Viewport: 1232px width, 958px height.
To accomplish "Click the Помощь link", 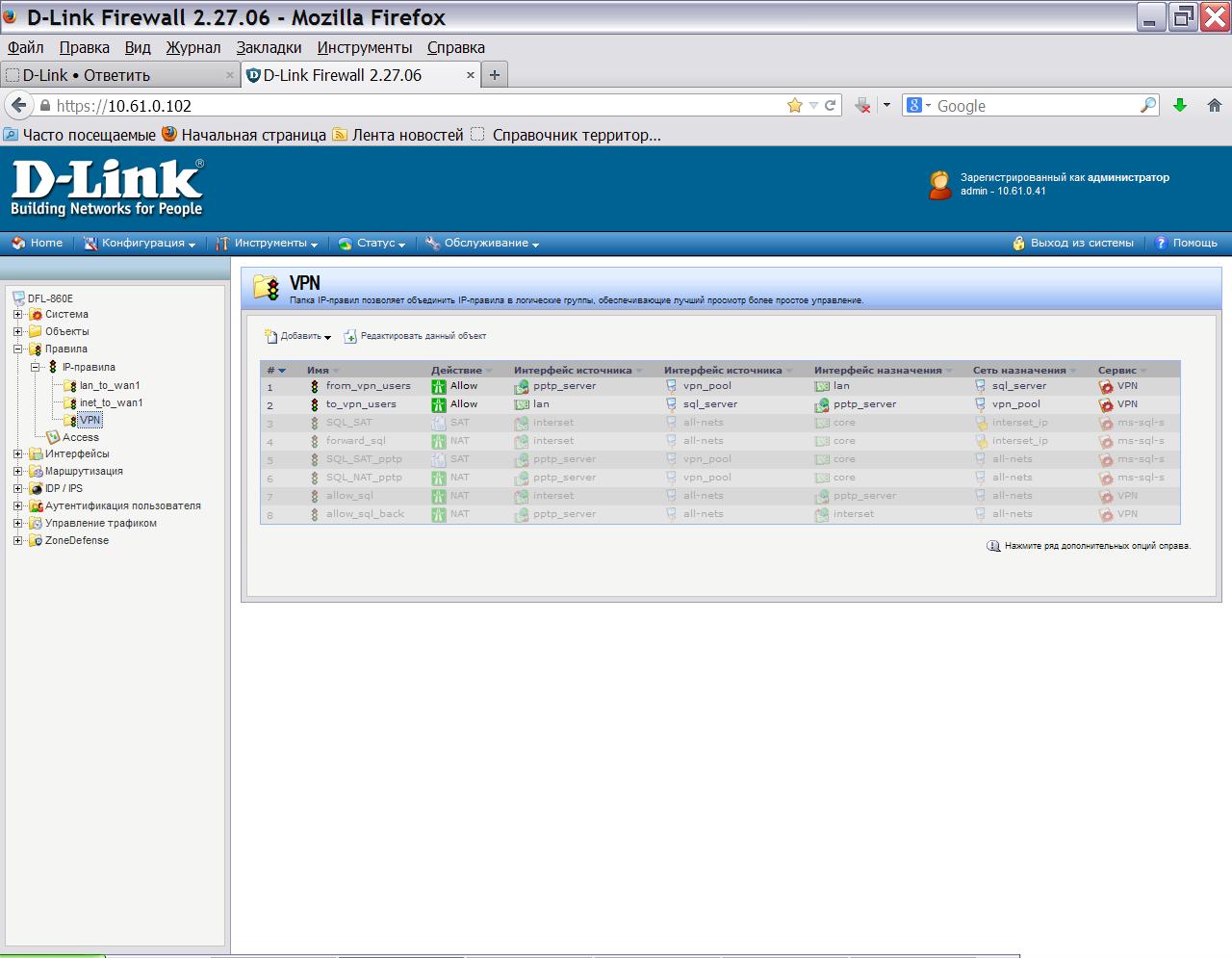I will pos(1194,244).
